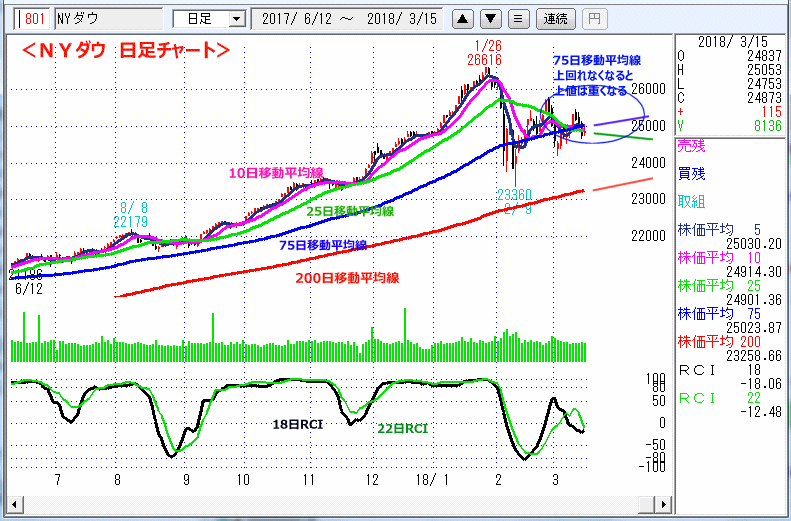The image size is (791, 521).
Task: Open the three-line list menu button
Action: click(517, 19)
